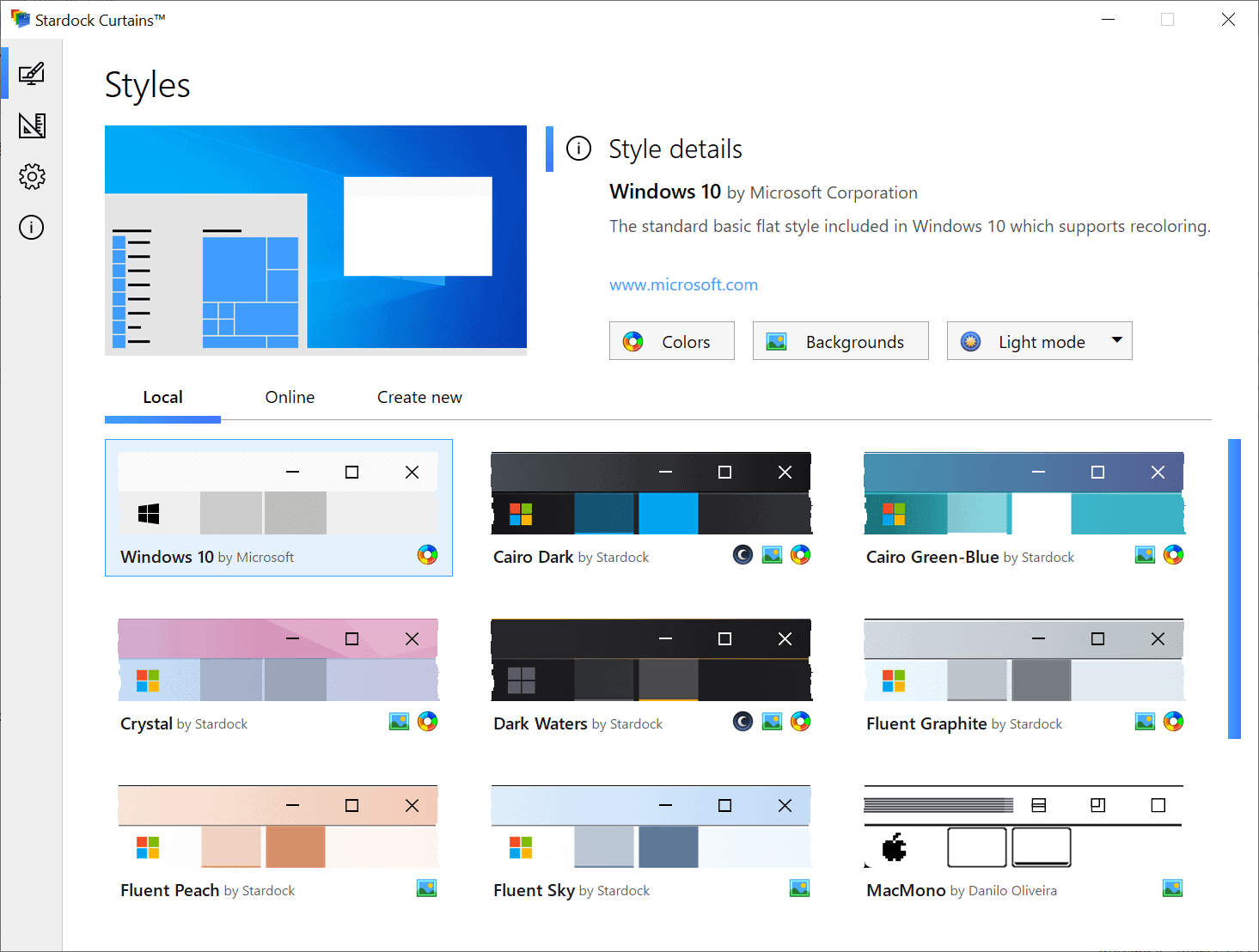Select the Crystal style preview
This screenshot has width=1259, height=952.
[278, 660]
